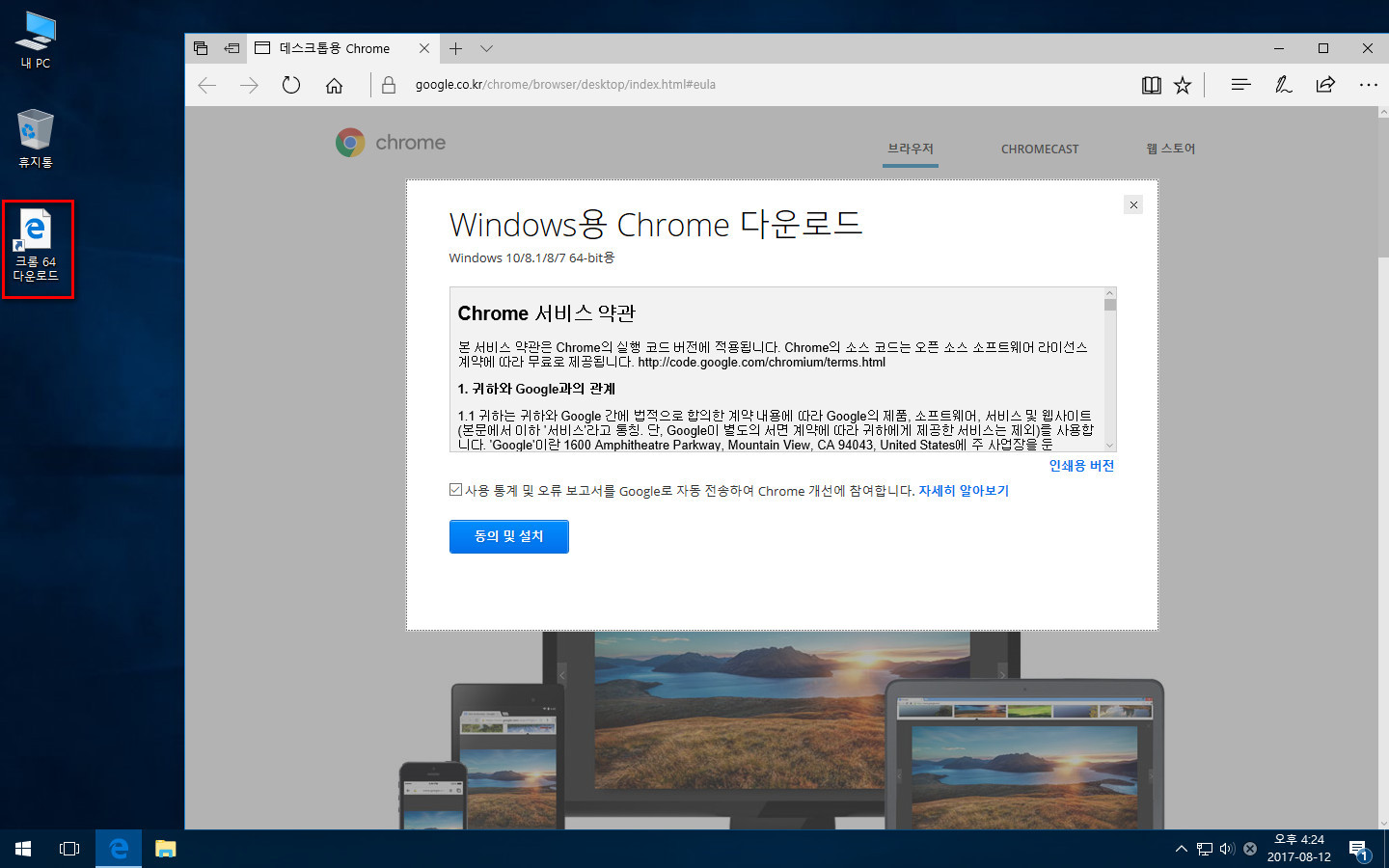
Task: Minimize the Edge window
Action: [x=1279, y=48]
